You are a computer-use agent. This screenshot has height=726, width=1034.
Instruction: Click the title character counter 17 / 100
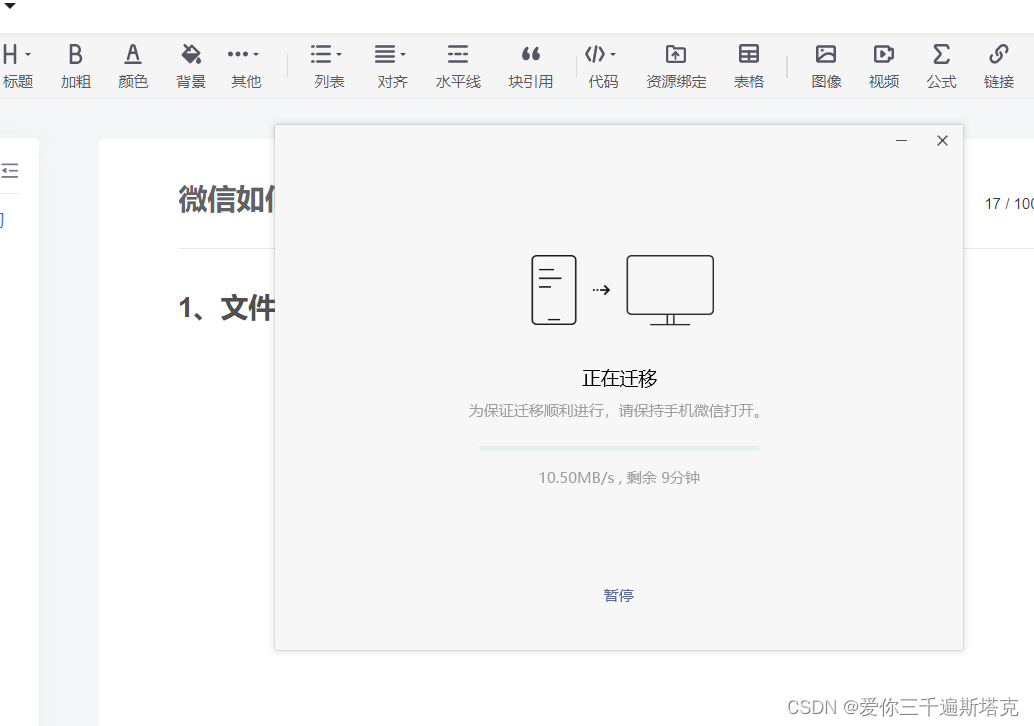(x=1009, y=204)
